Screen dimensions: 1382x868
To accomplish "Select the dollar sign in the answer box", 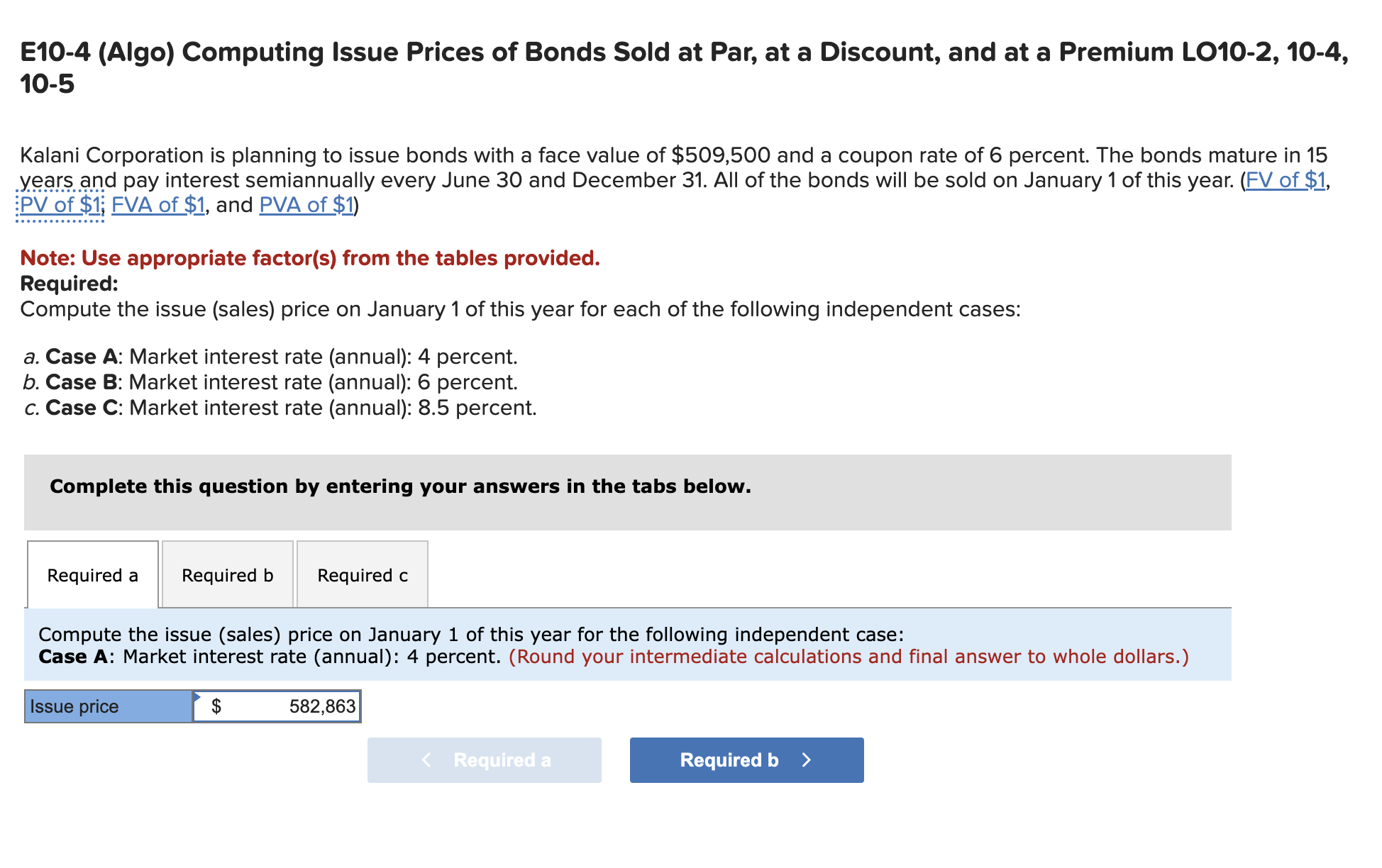I will 217,706.
